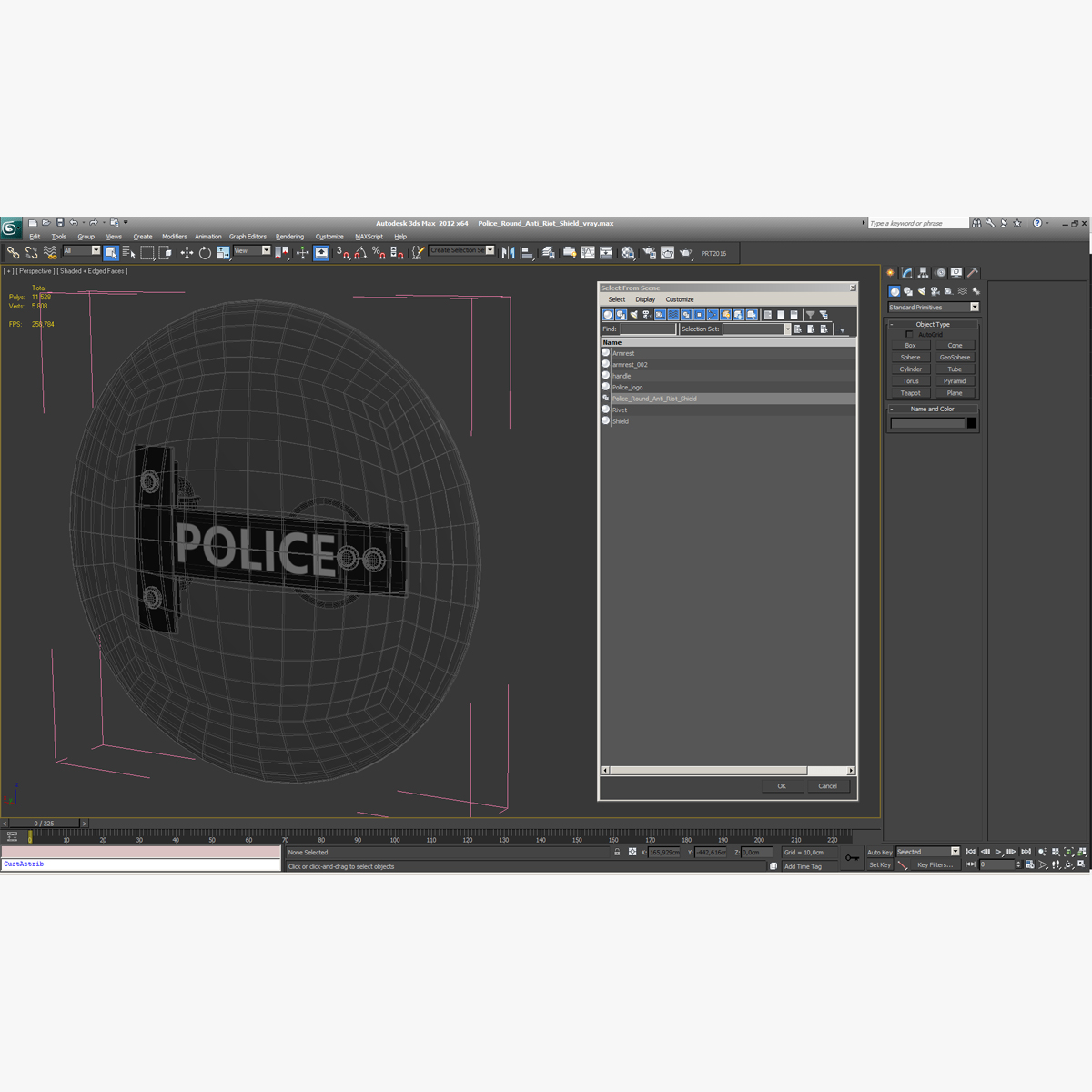Open the Selection Filter All dropdown
The height and width of the screenshot is (1092, 1092).
coord(81,251)
